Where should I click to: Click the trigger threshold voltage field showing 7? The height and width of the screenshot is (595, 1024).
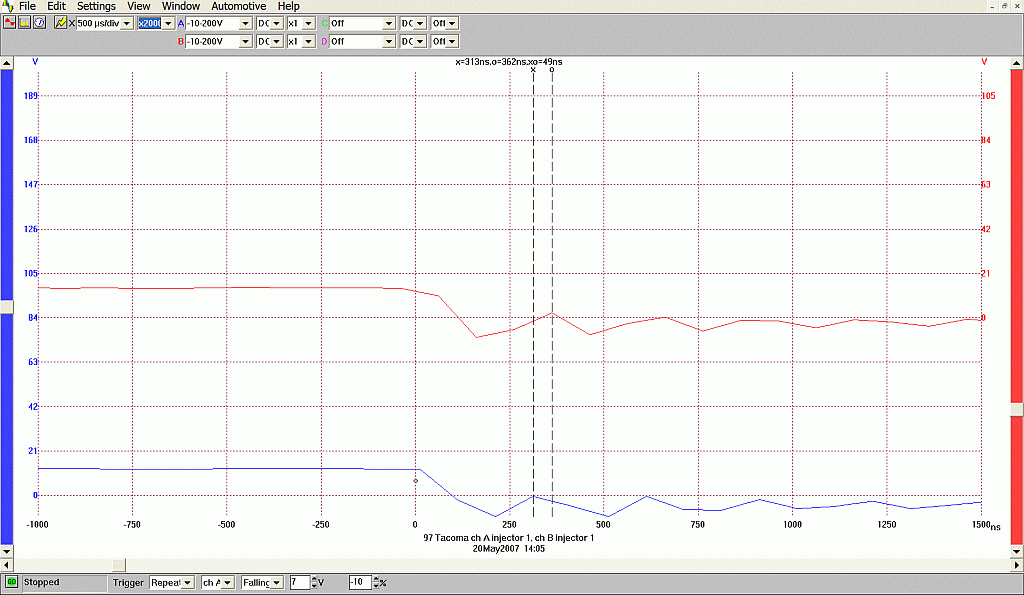(300, 582)
